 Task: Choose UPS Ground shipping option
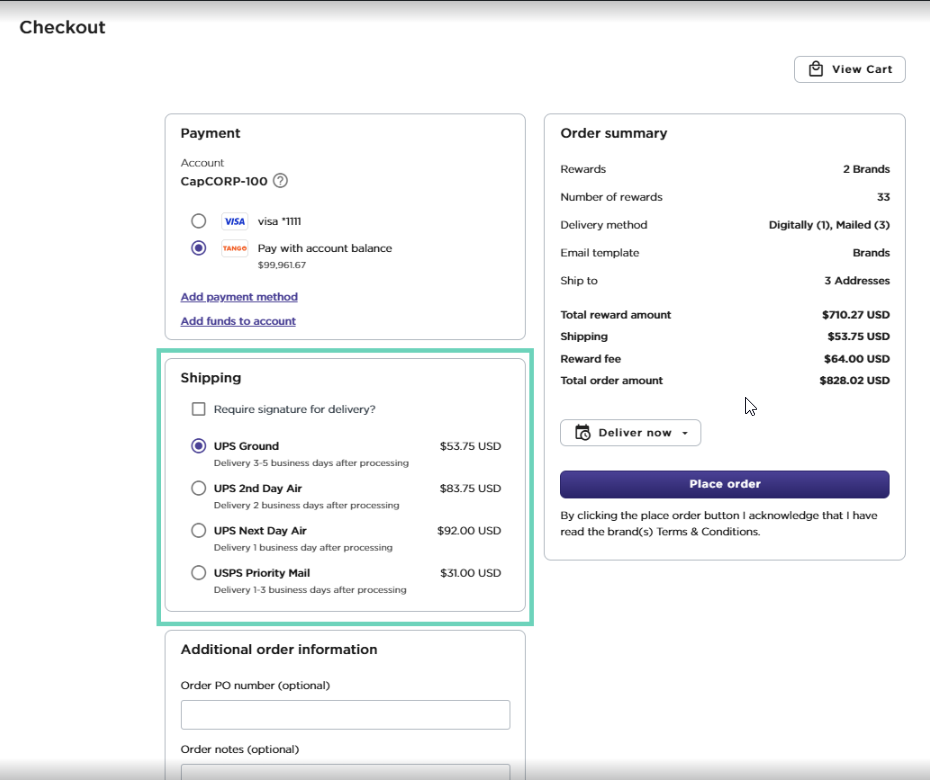pos(199,446)
